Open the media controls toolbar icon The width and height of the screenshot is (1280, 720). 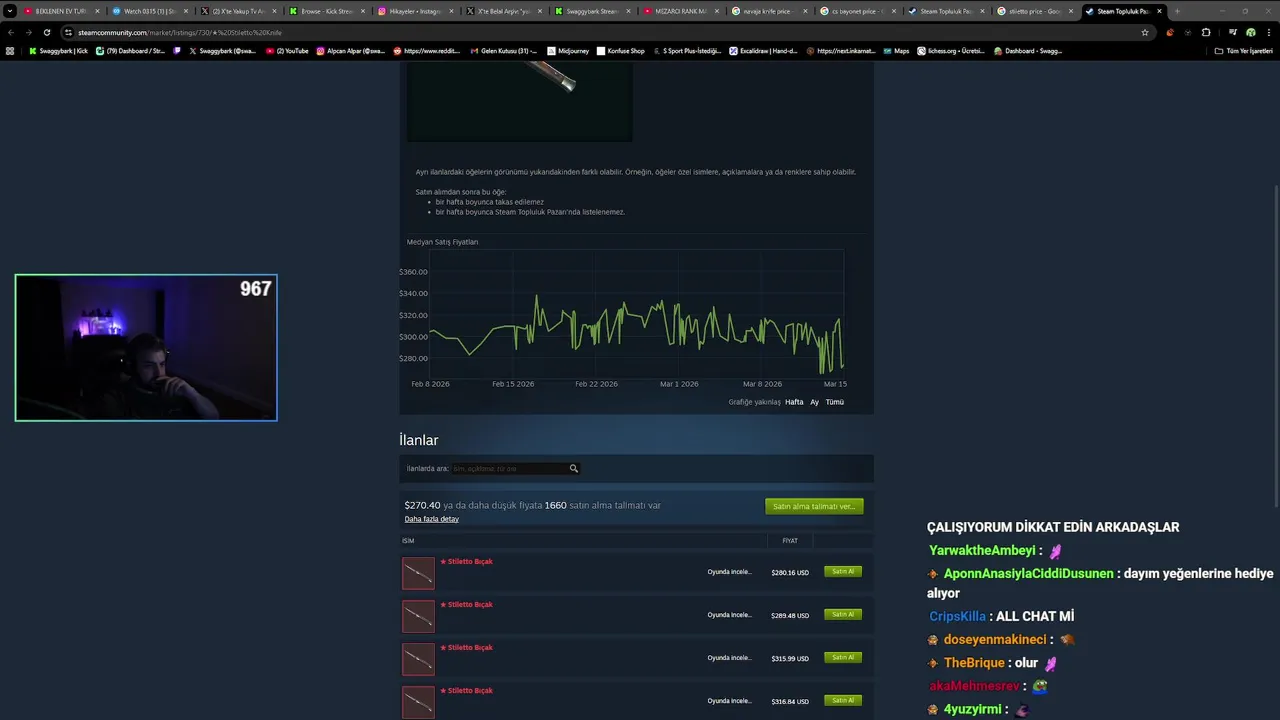click(x=1232, y=32)
